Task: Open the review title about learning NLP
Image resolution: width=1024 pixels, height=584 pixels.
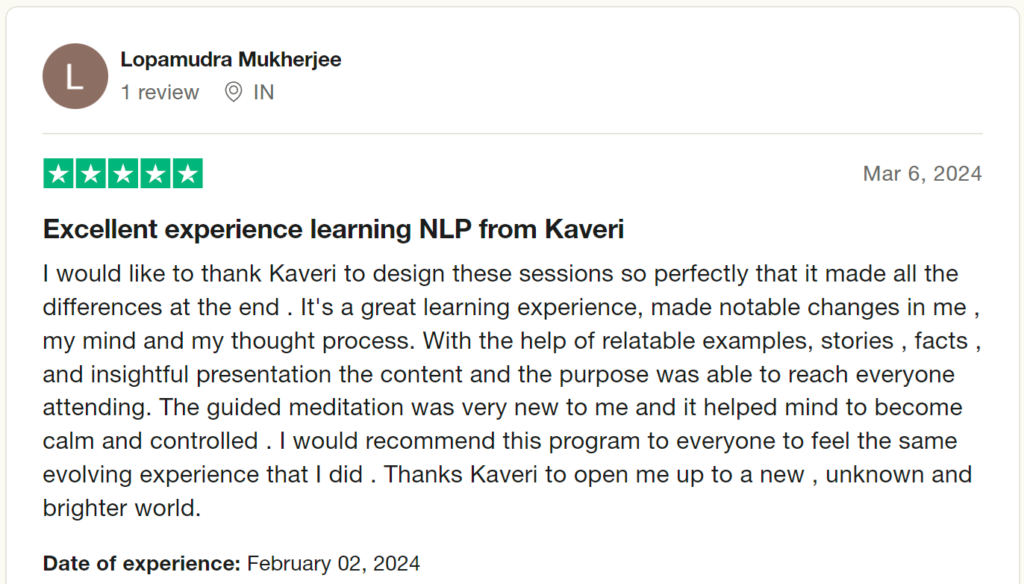Action: point(333,229)
